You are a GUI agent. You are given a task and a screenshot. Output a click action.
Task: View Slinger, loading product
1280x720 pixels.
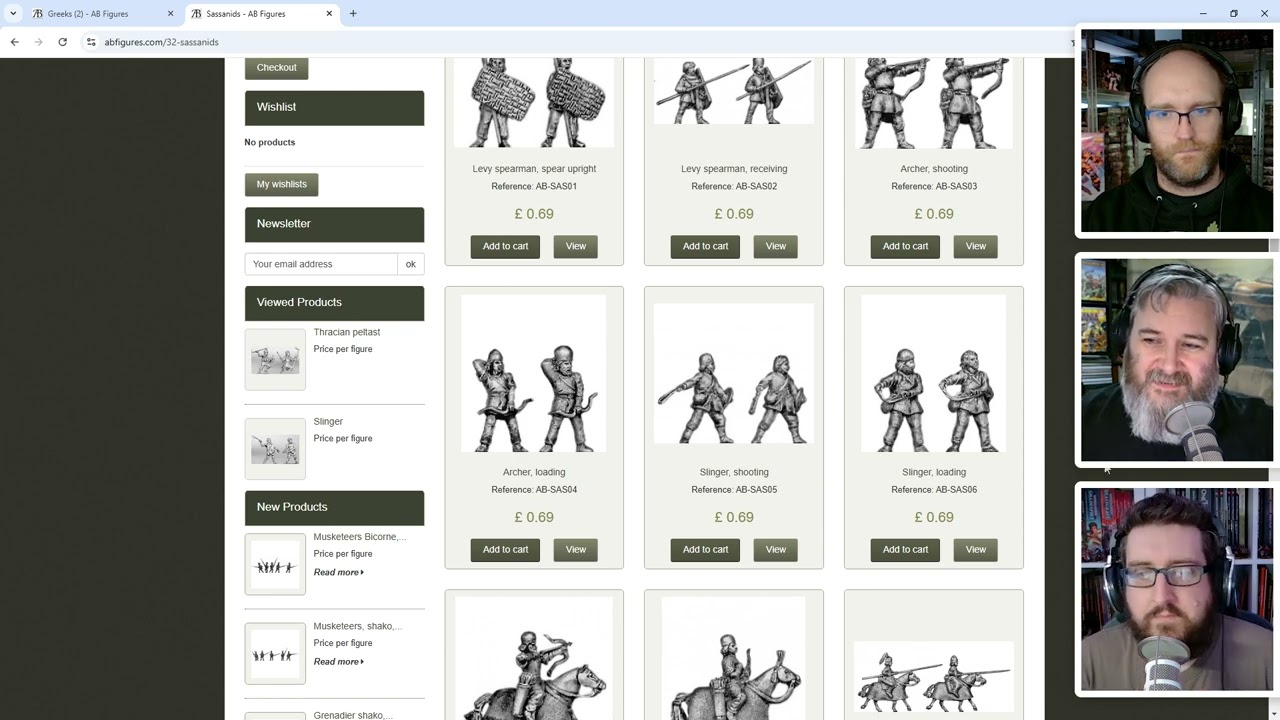[976, 549]
